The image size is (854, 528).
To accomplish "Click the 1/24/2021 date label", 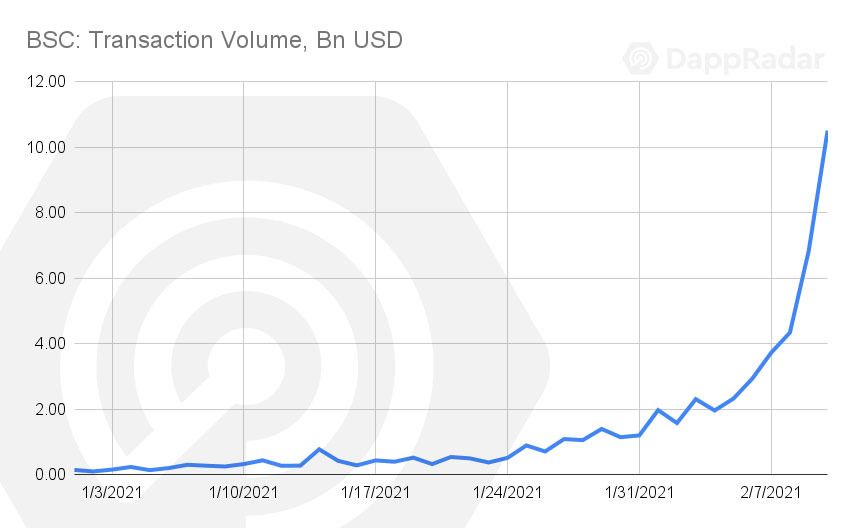I will pyautogui.click(x=507, y=492).
